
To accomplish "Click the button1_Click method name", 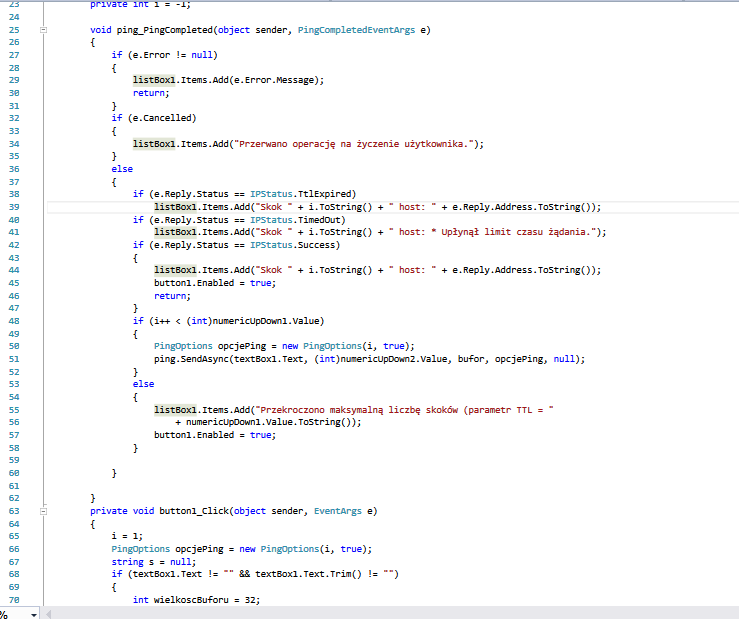I will click(x=194, y=511).
